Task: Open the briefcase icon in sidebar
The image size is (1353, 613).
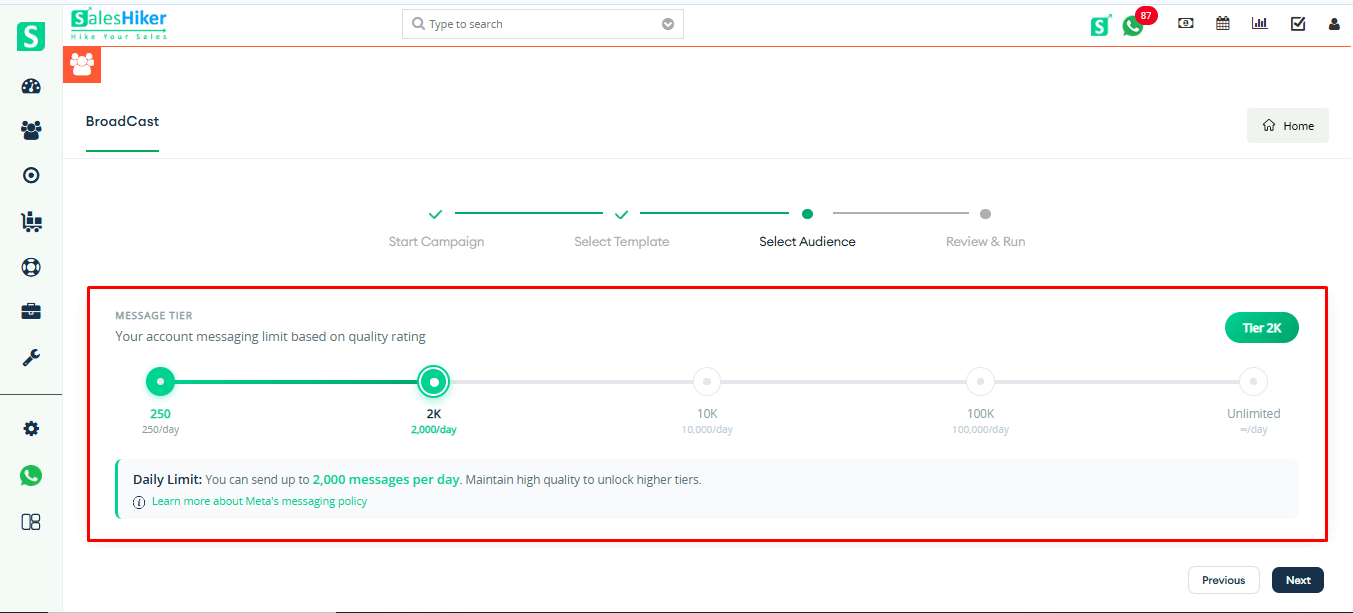Action: click(31, 312)
